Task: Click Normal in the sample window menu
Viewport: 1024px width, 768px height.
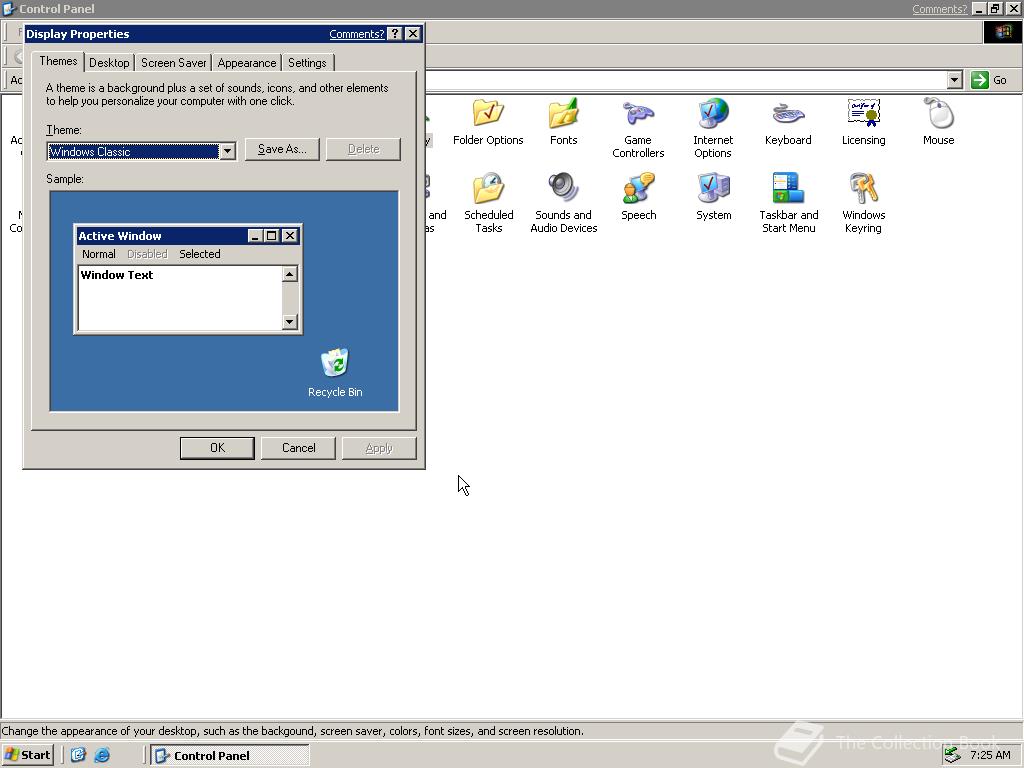Action: 99,254
